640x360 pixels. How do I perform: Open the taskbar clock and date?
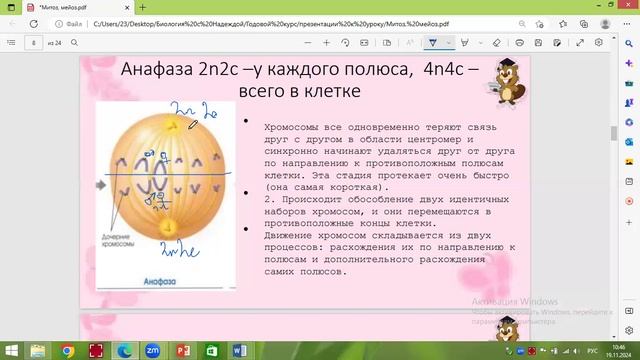pyautogui.click(x=619, y=351)
